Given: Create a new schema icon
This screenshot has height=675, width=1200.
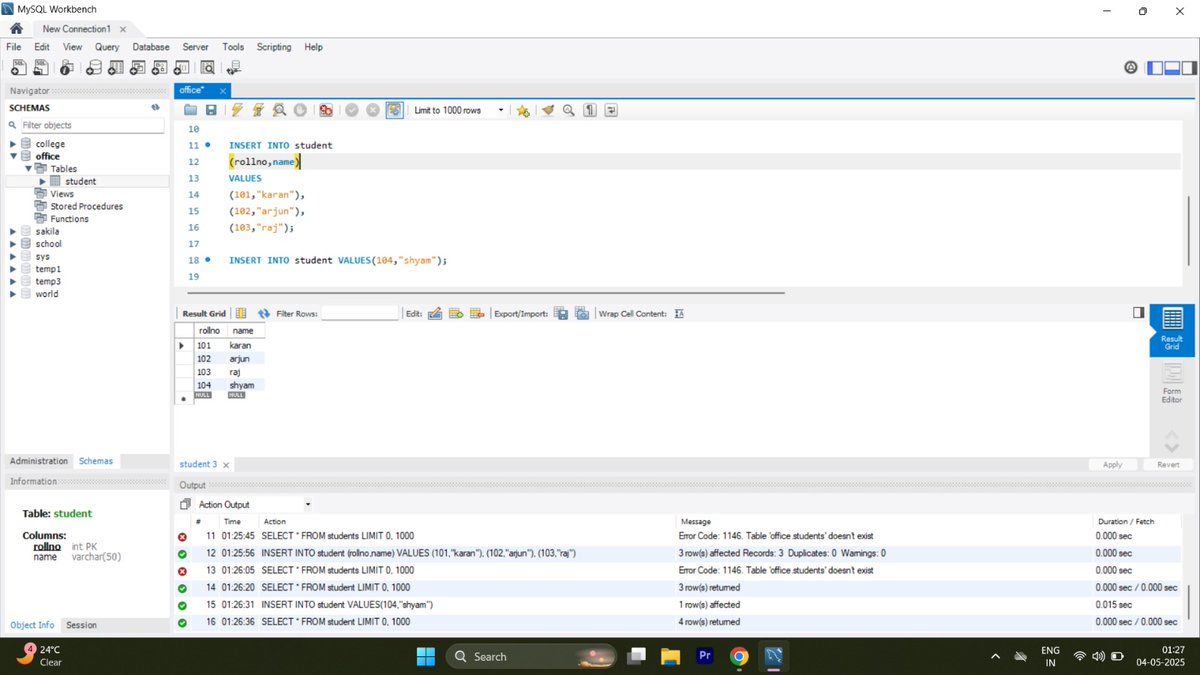Looking at the screenshot, I should [93, 67].
